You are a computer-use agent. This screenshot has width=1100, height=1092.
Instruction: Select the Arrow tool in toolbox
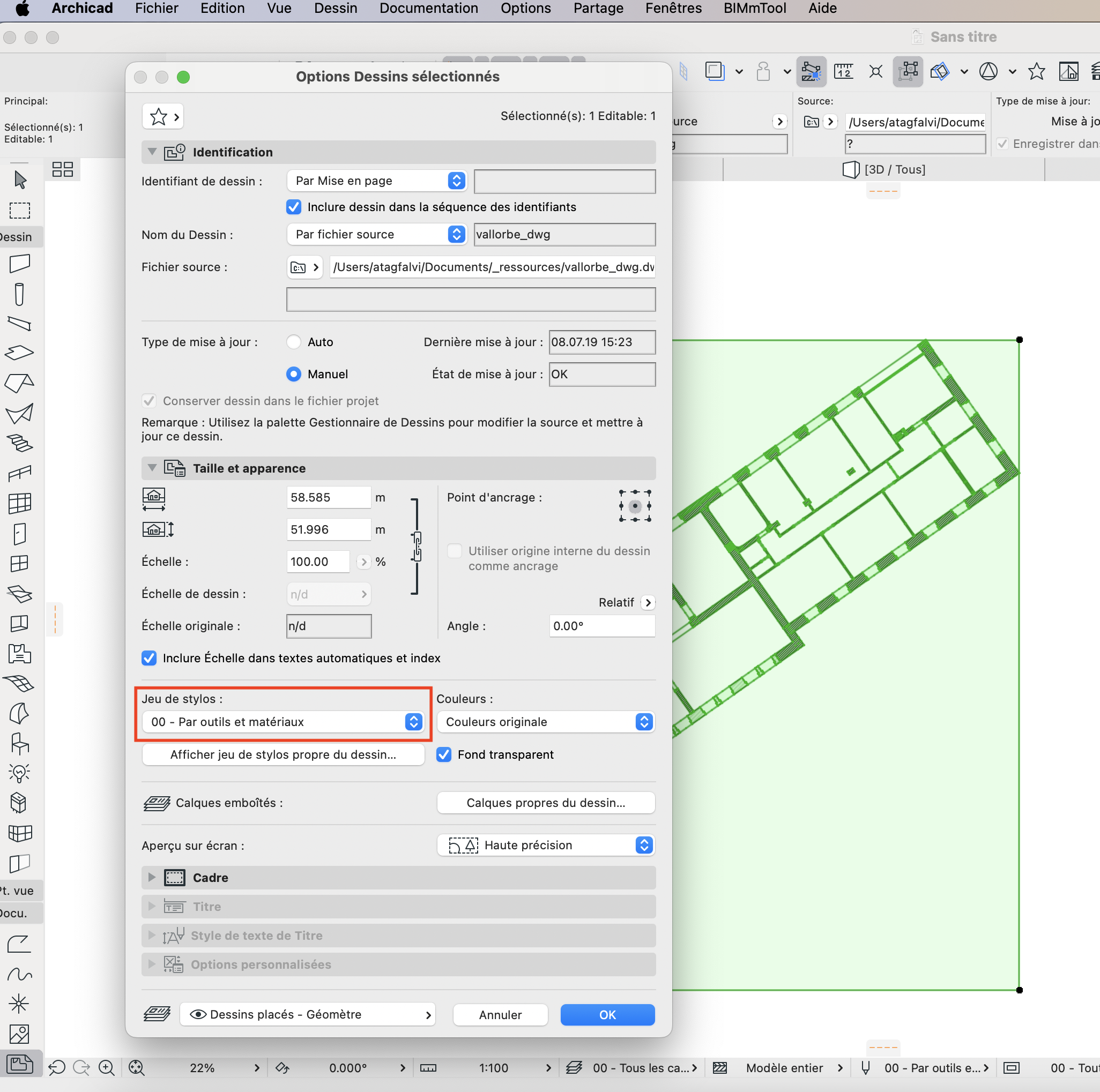point(20,179)
